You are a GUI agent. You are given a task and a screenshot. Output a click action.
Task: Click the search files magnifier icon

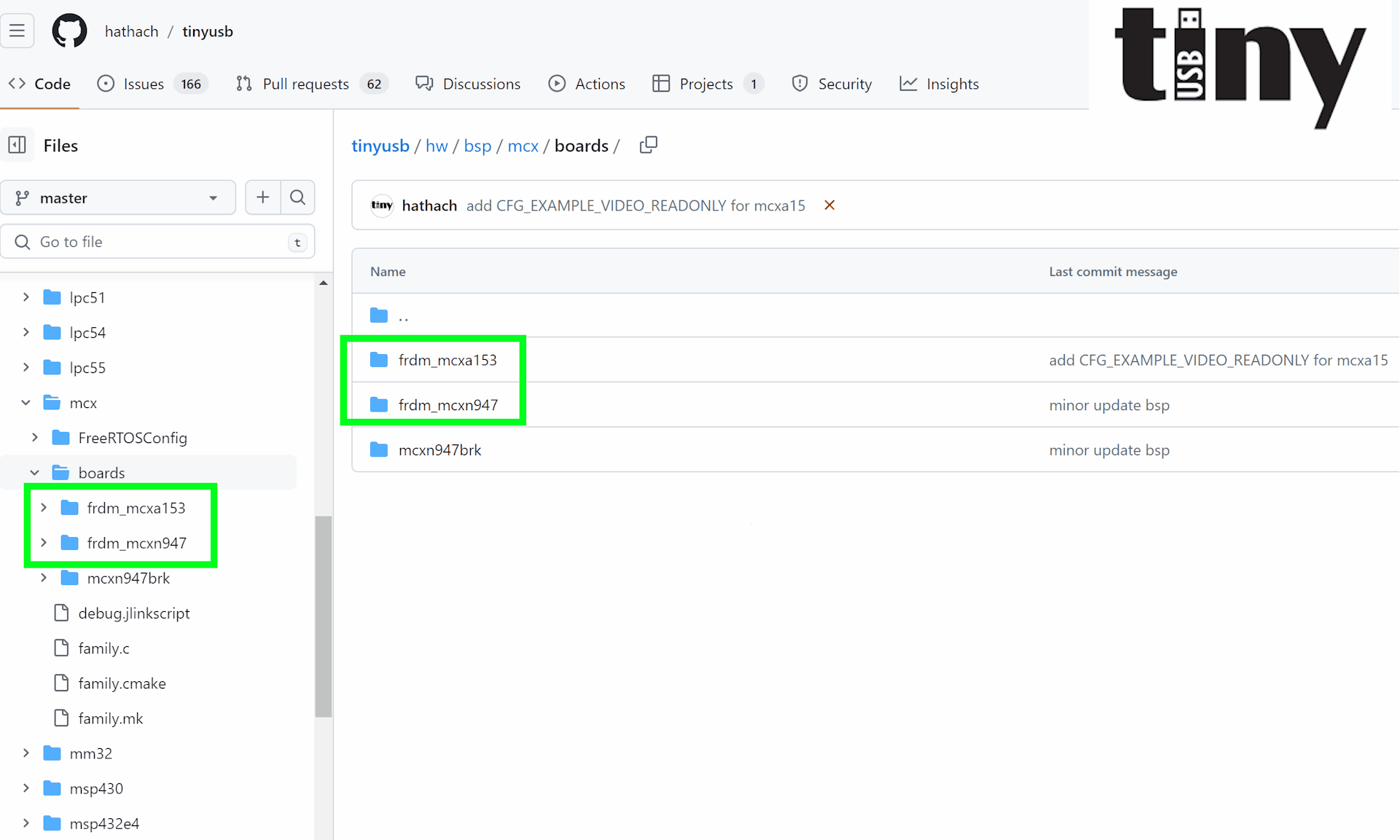(297, 197)
